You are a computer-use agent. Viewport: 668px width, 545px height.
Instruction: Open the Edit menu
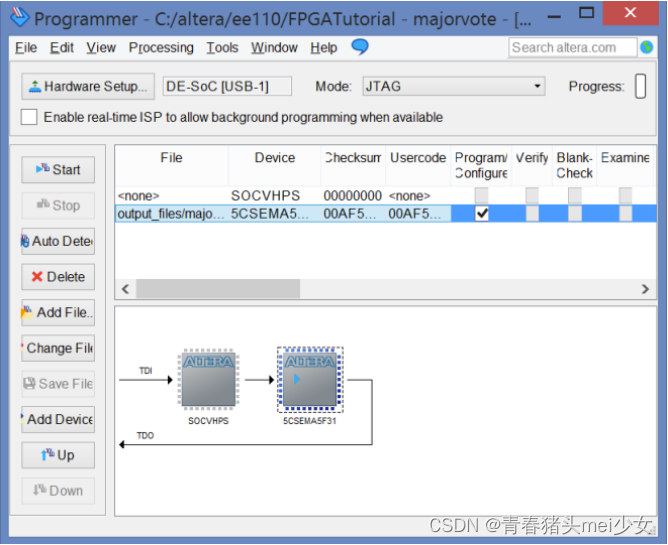click(62, 48)
